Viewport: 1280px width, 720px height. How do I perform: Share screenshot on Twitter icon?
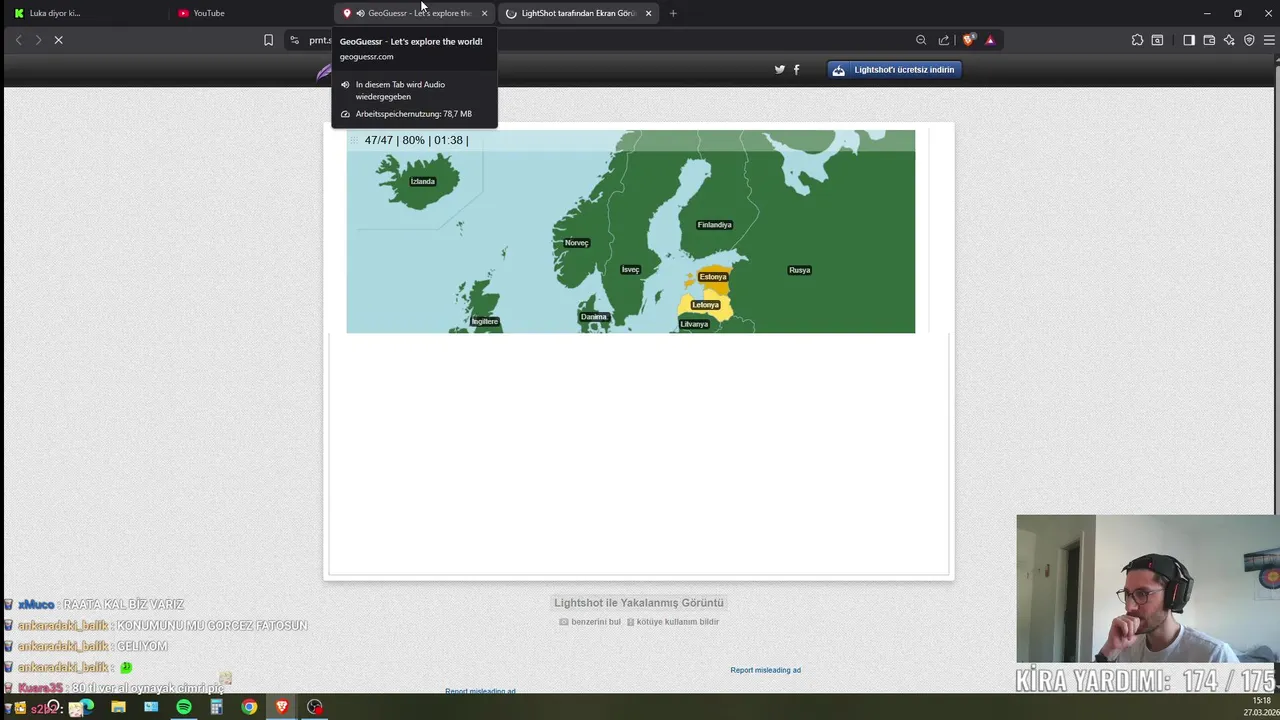pyautogui.click(x=780, y=69)
